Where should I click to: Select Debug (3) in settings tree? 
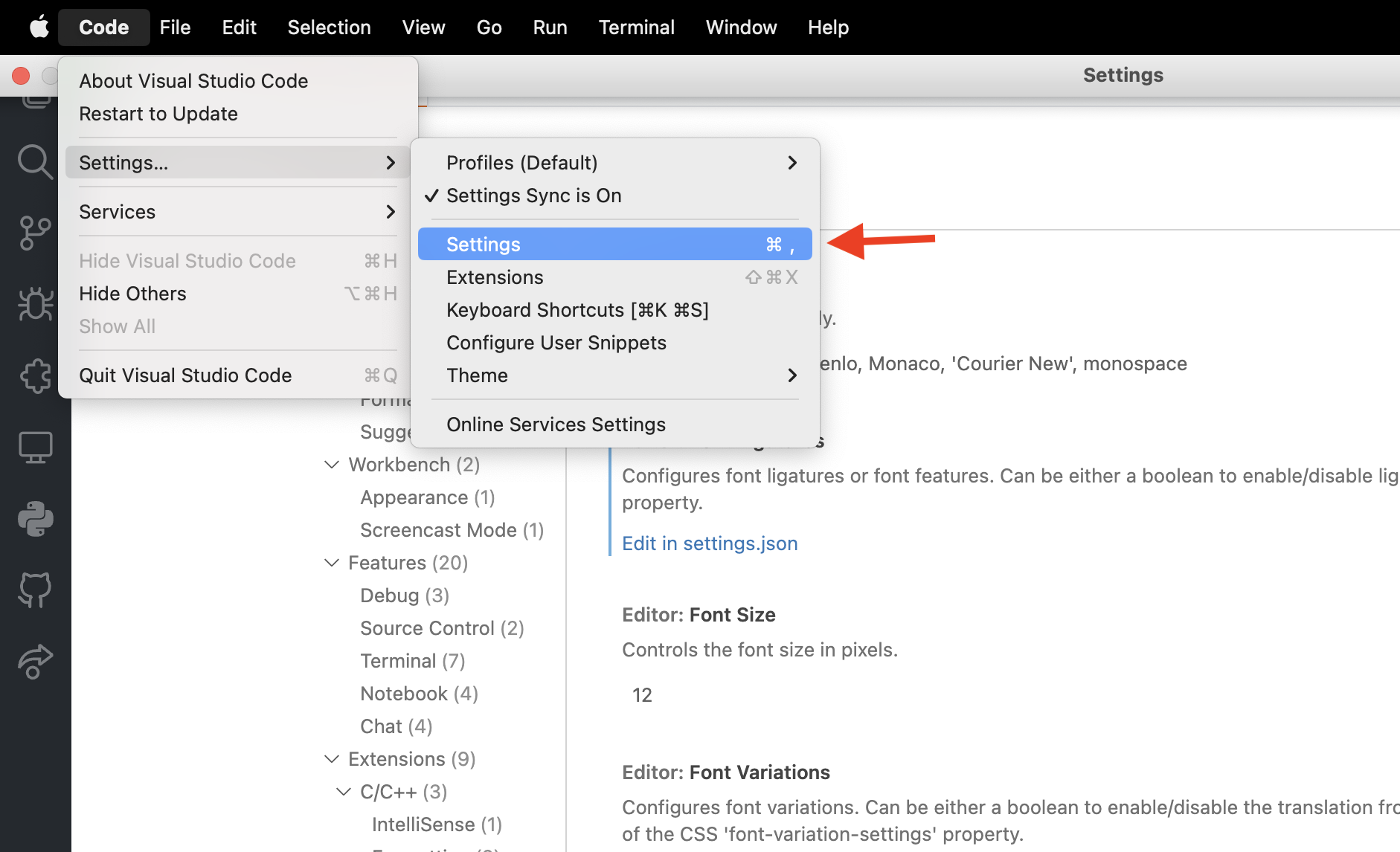coord(405,596)
